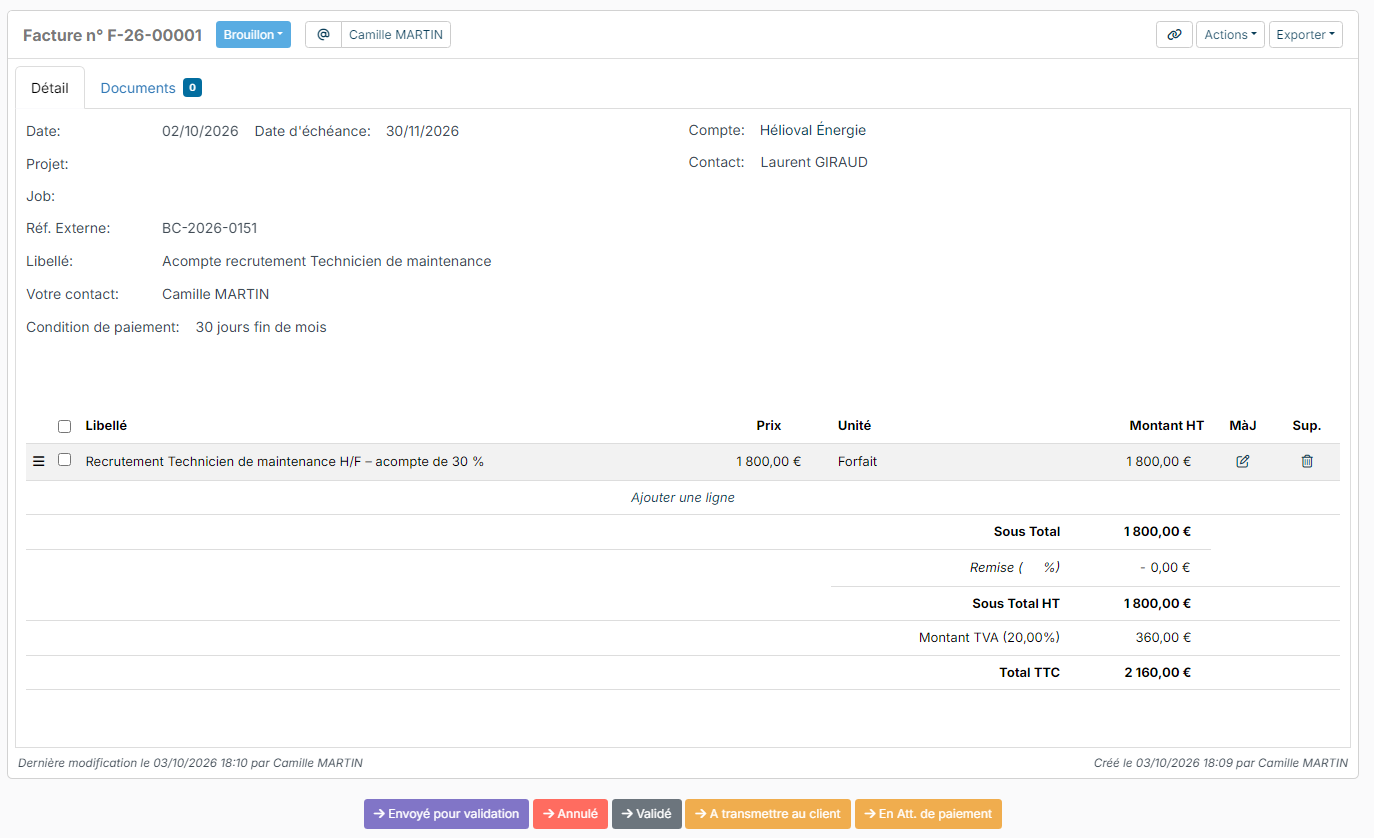Click the Acompte recrutement Technicien de maintenance label
This screenshot has width=1374, height=838.
click(x=327, y=261)
